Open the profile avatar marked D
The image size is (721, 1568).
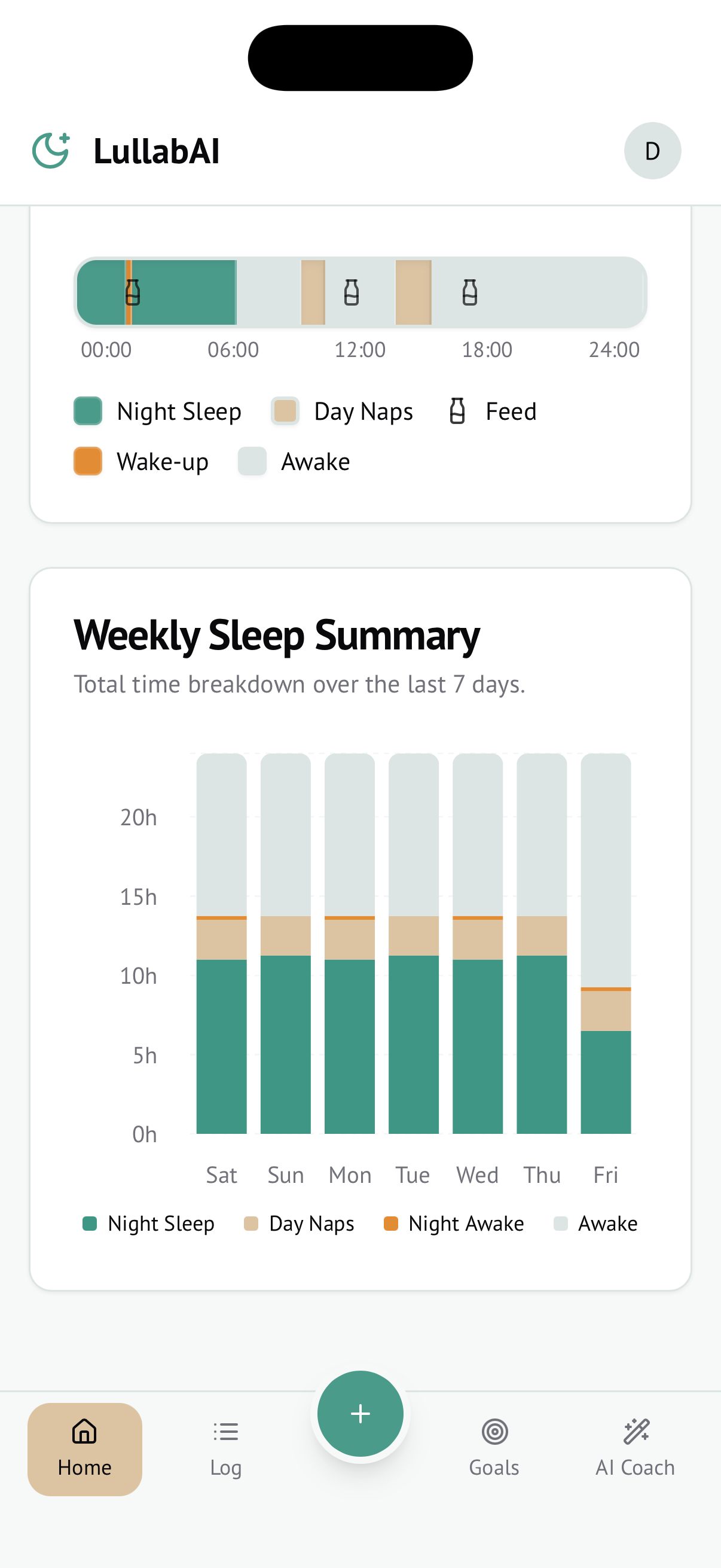[x=652, y=151]
